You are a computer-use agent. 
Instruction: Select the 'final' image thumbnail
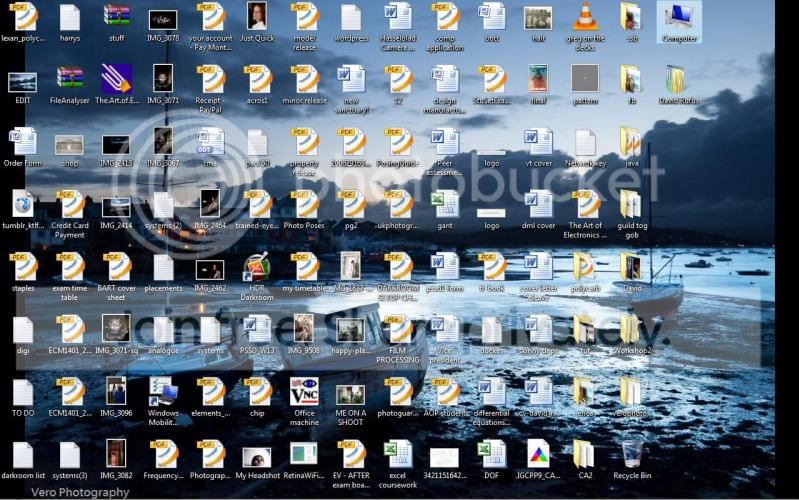click(x=538, y=78)
